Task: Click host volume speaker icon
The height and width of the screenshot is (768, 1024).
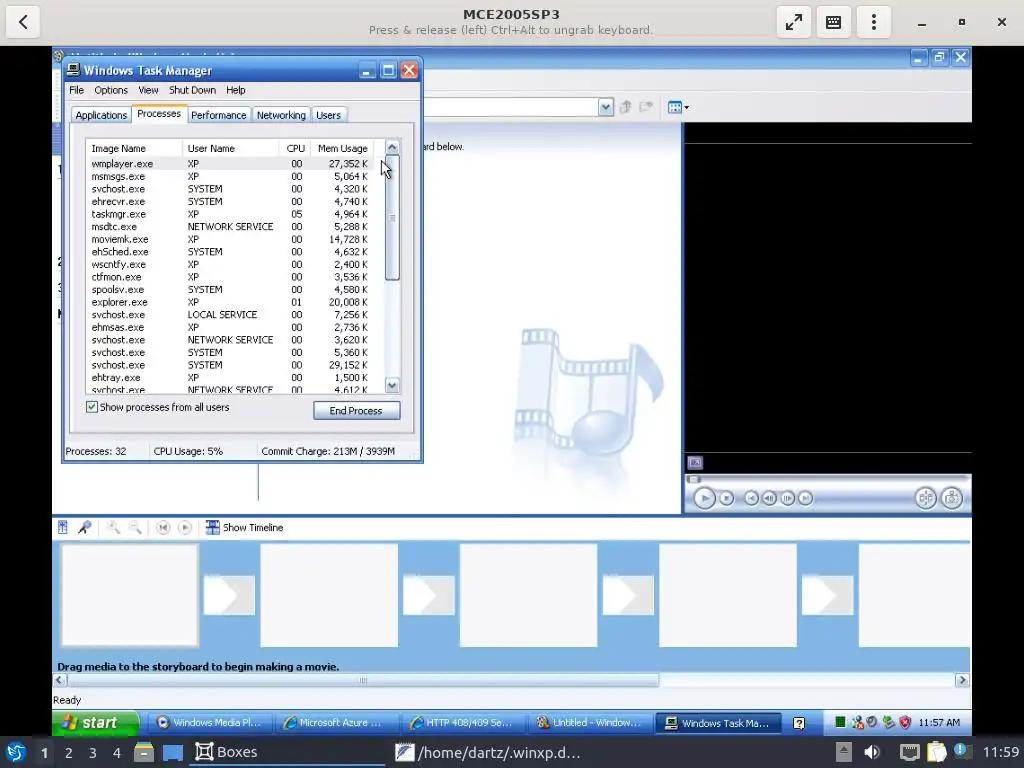Action: pyautogui.click(x=872, y=752)
